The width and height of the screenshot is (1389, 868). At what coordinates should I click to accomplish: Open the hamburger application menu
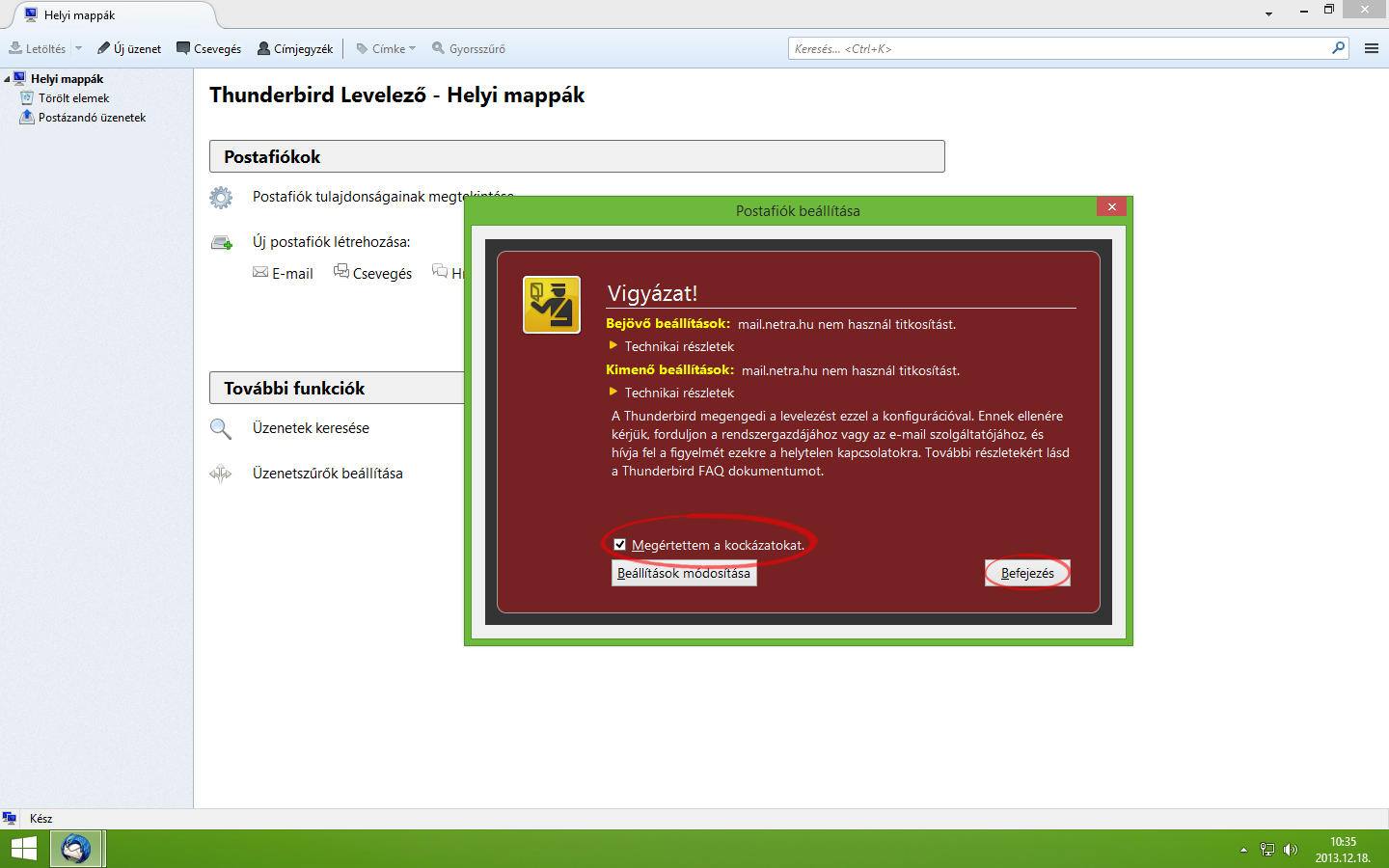click(x=1371, y=48)
